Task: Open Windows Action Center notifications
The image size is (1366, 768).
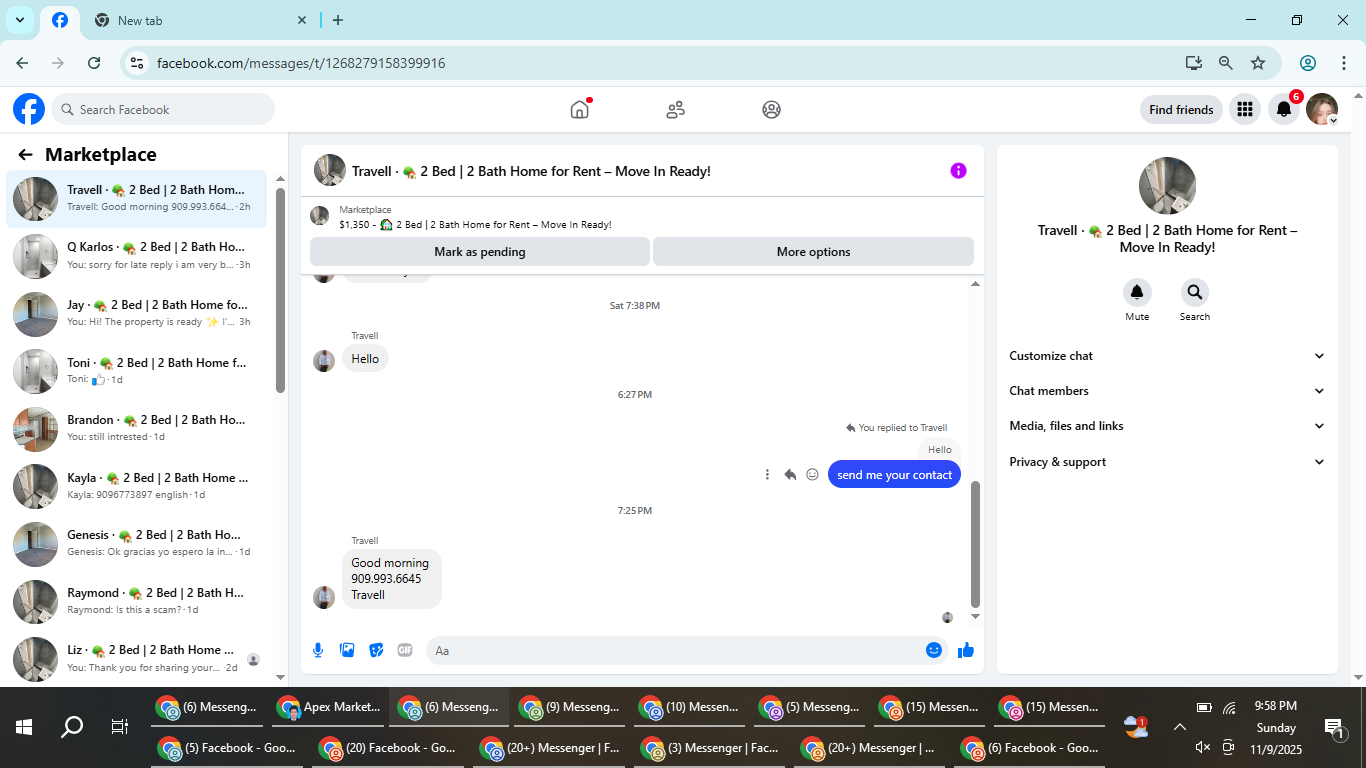Action: [1333, 728]
